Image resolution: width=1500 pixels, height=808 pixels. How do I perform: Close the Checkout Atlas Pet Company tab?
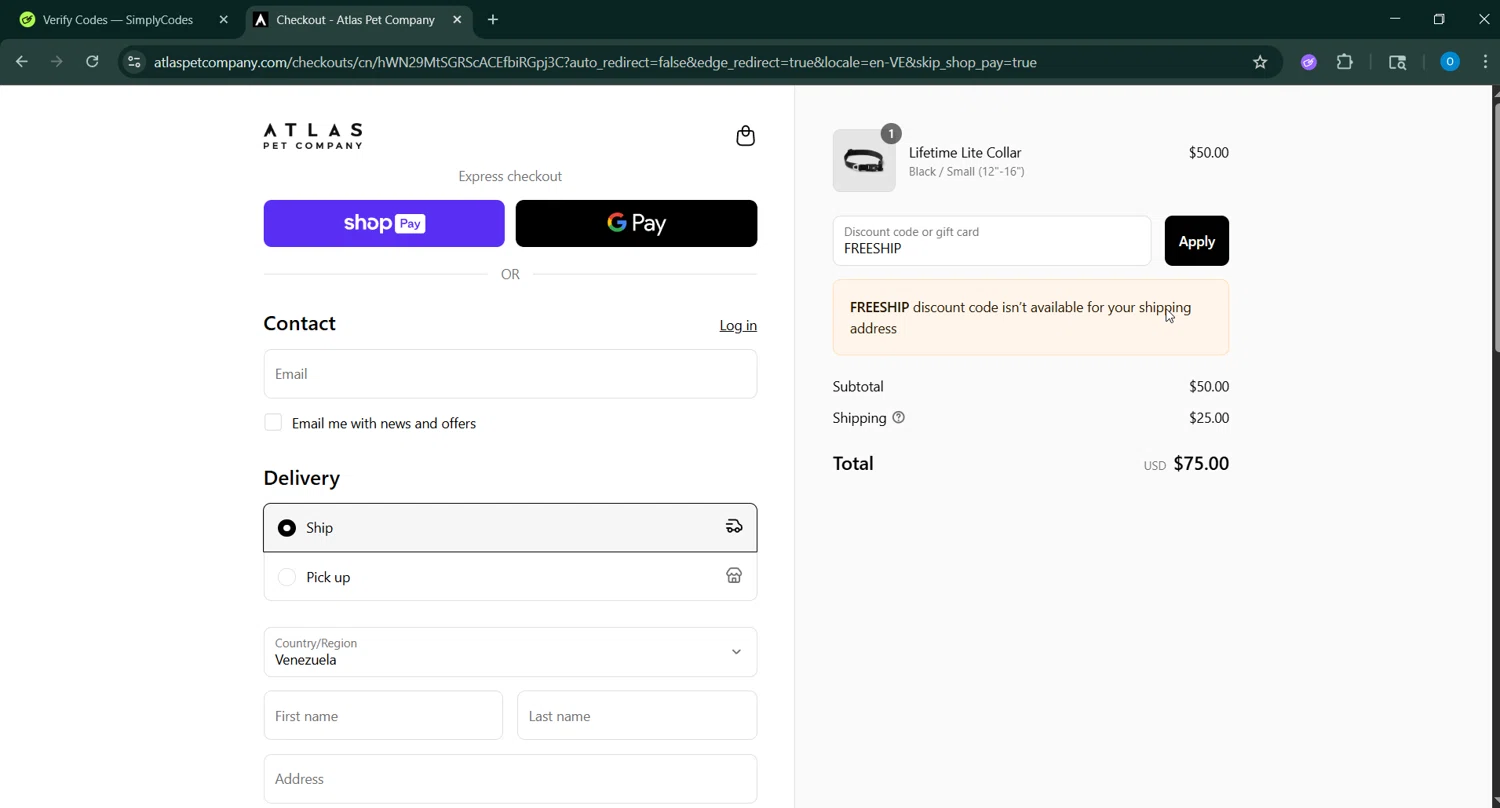coord(457,20)
